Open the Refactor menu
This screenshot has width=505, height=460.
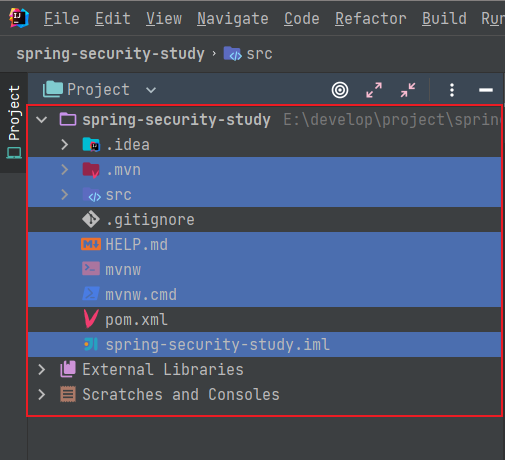371,18
